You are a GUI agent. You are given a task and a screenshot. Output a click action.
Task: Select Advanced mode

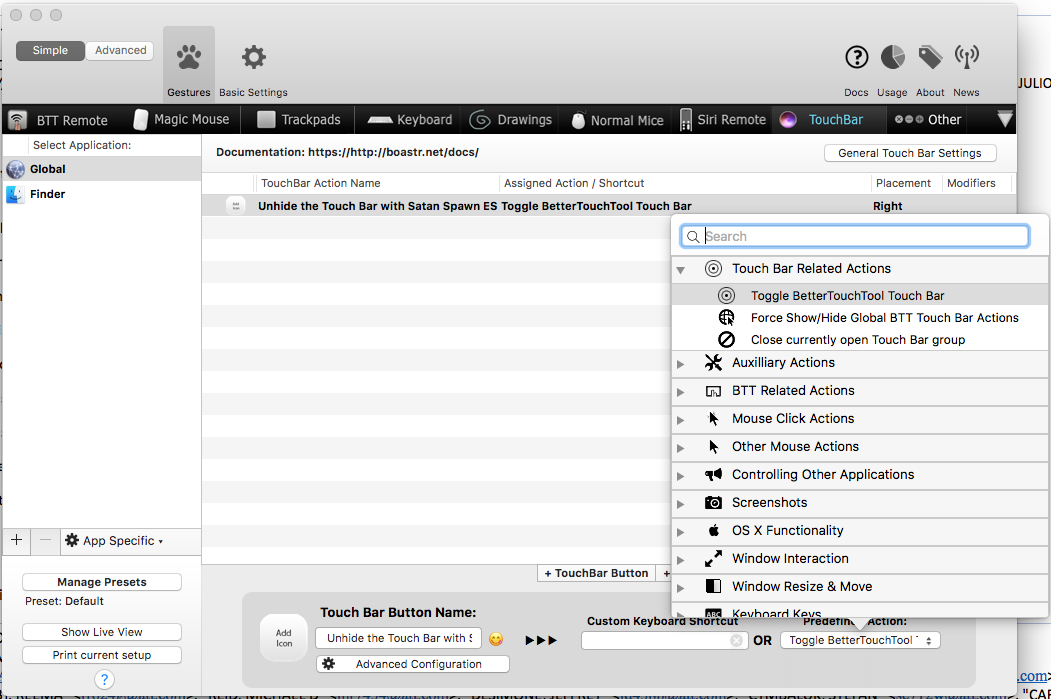point(120,50)
